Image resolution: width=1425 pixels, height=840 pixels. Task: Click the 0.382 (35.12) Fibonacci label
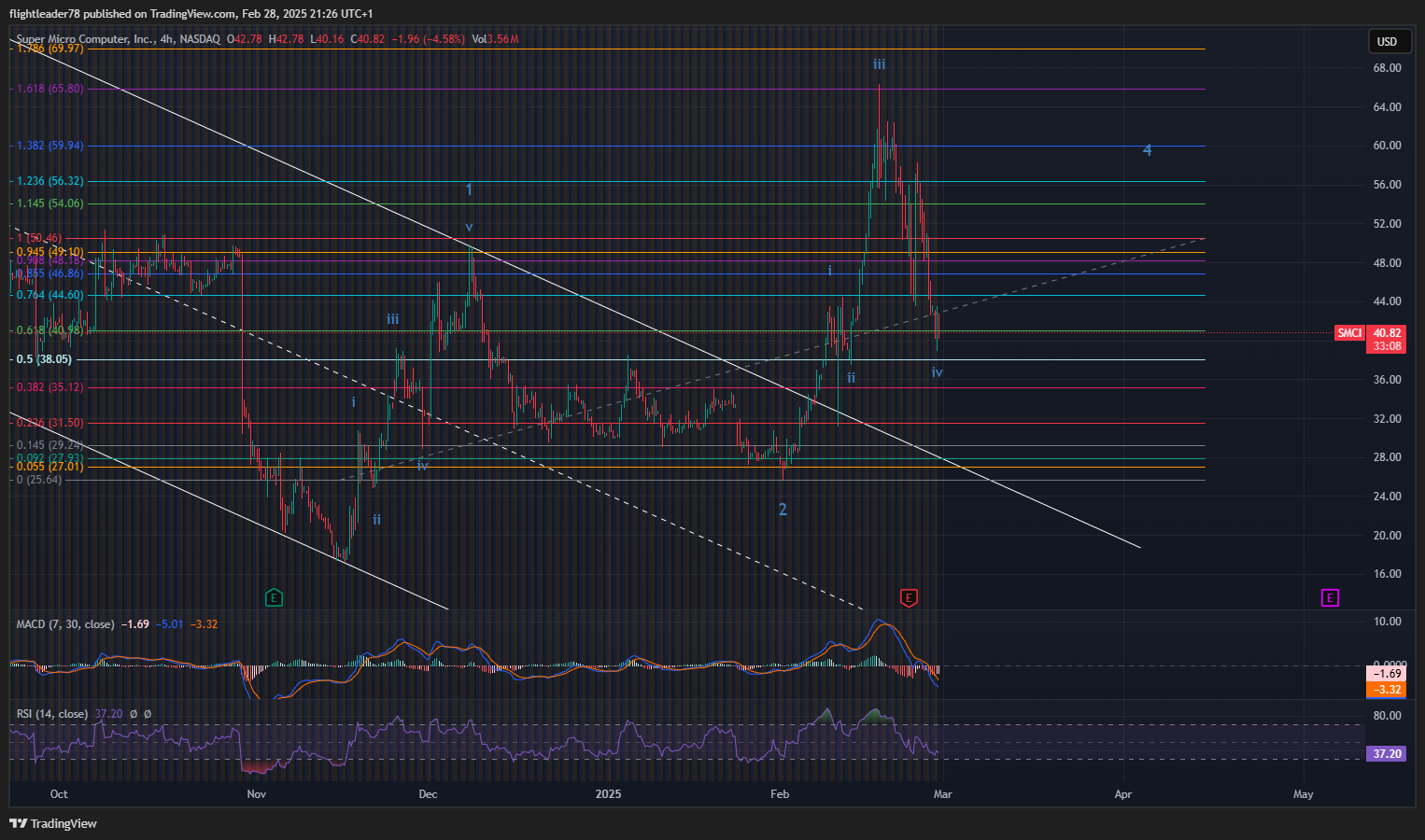coord(50,387)
